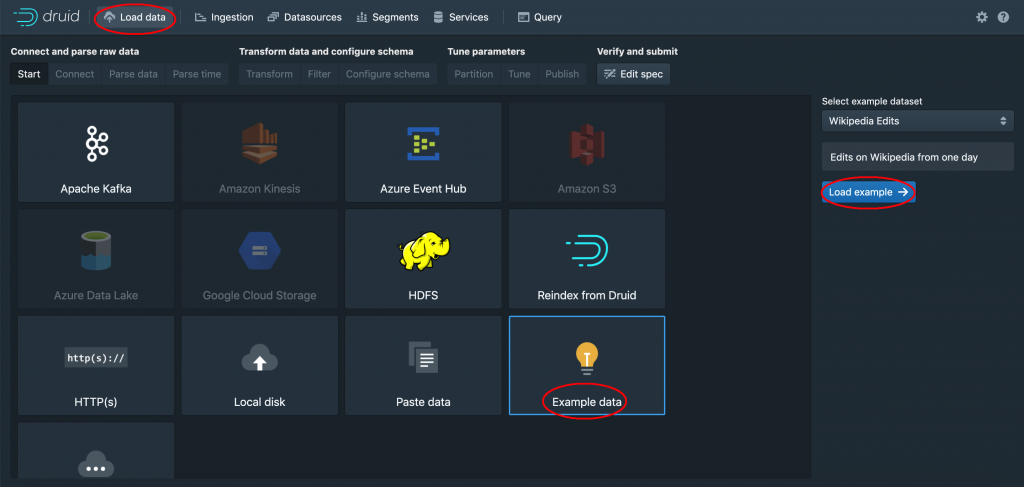Choose the Local disk upload tile
Screen dimensions: 1024x487
[259, 366]
